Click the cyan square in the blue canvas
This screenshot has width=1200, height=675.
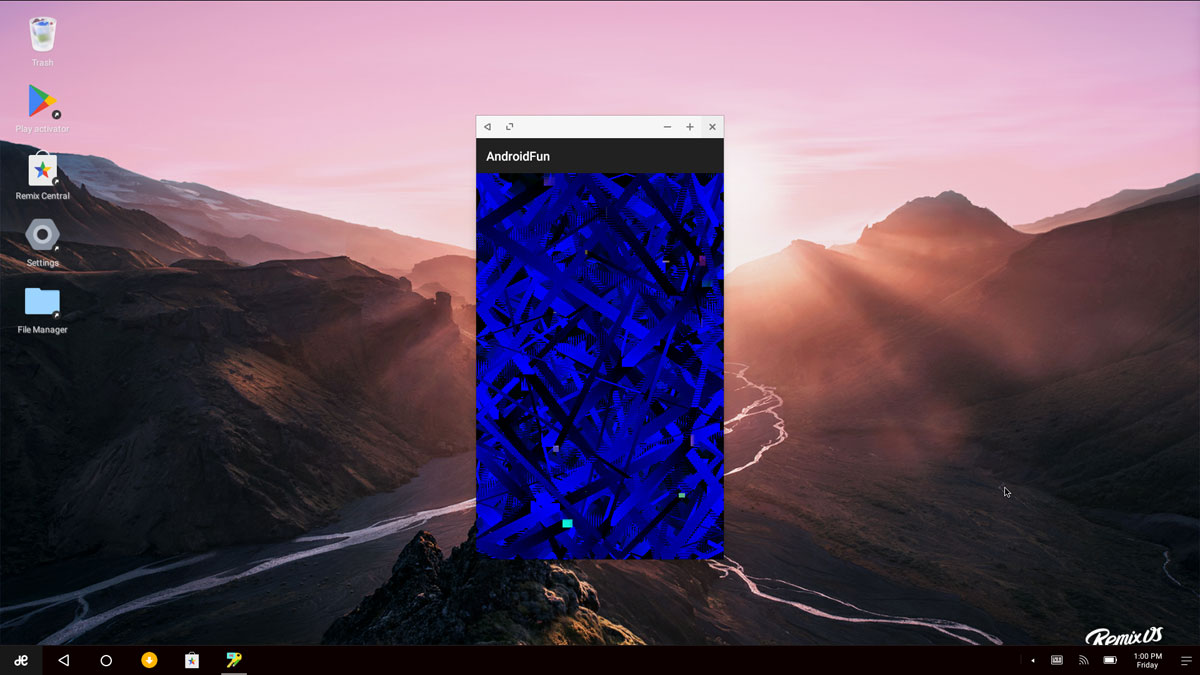click(567, 524)
